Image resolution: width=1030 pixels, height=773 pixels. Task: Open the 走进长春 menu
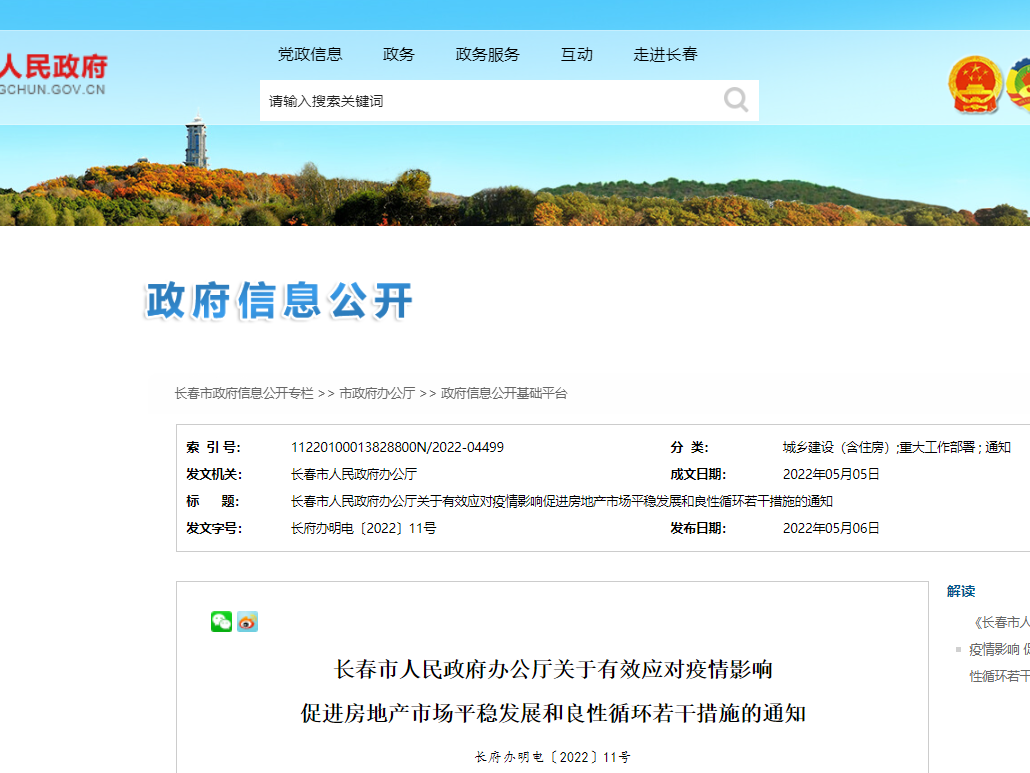pos(665,55)
